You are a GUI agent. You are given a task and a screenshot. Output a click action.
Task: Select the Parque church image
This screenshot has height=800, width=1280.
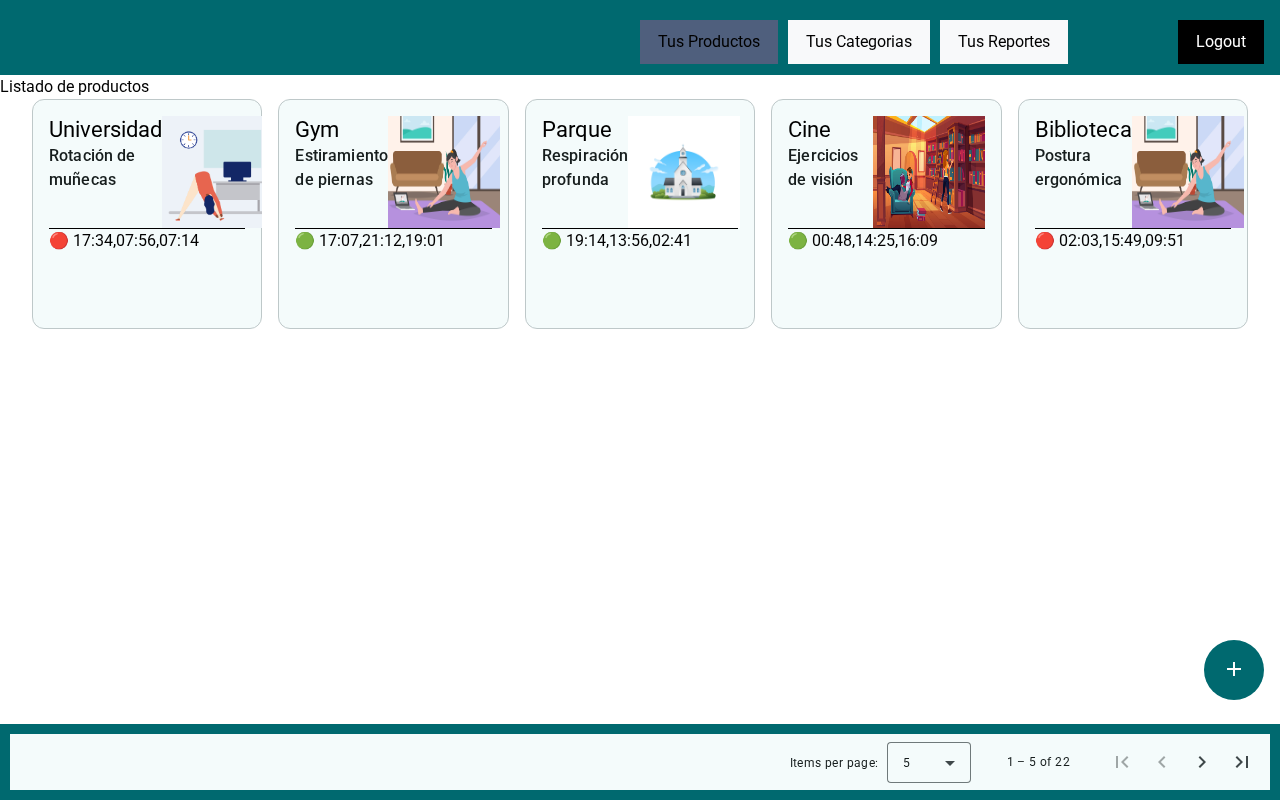click(684, 172)
